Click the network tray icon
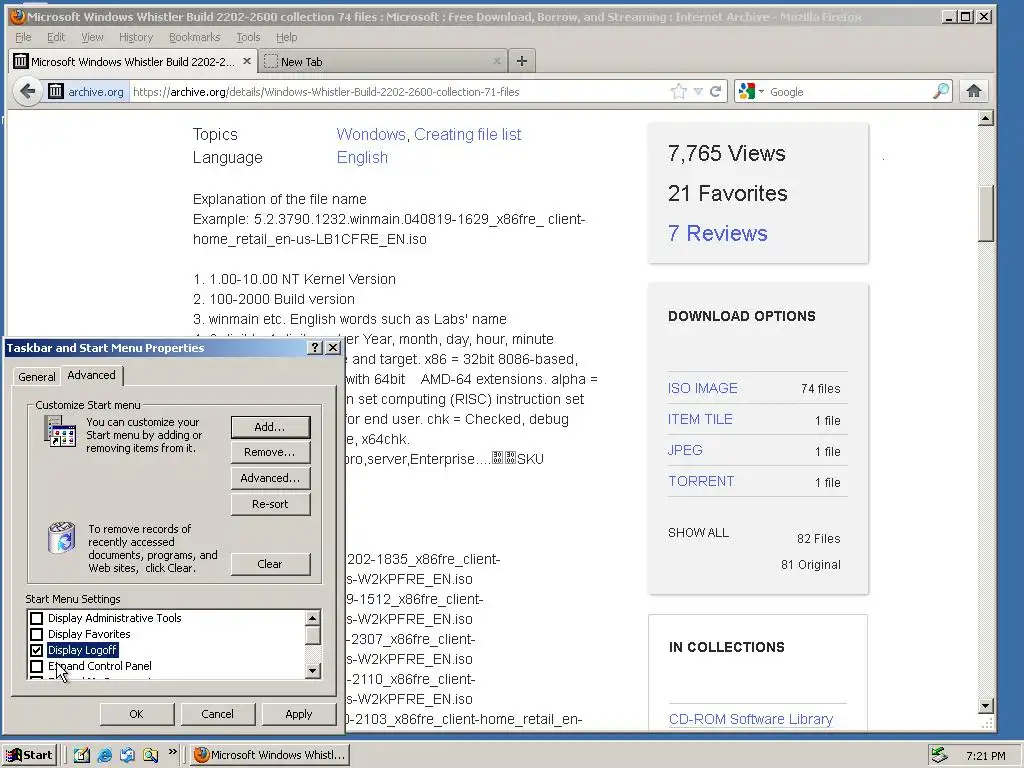Image resolution: width=1024 pixels, height=768 pixels. point(939,755)
